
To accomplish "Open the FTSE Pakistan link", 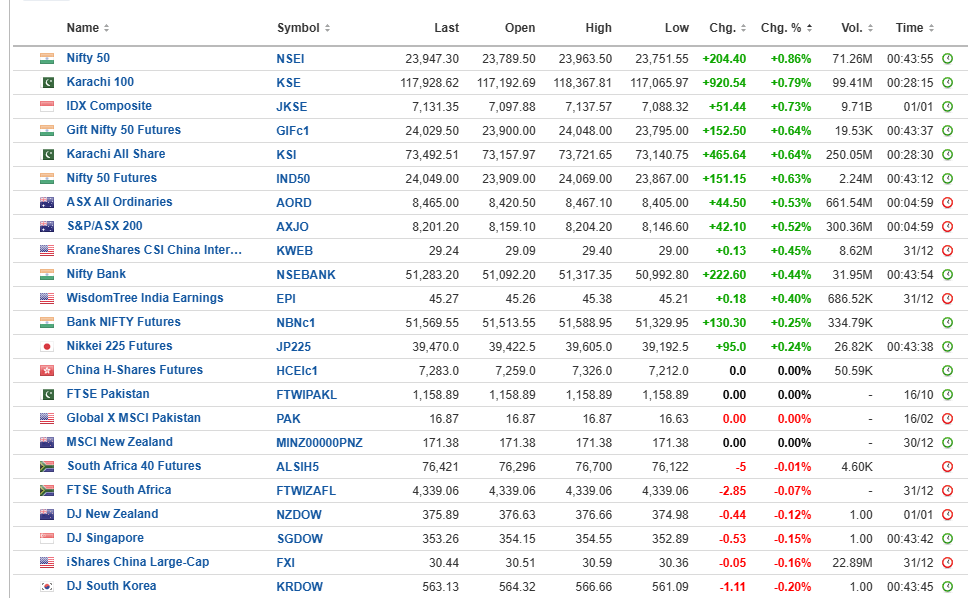I will pyautogui.click(x=108, y=394).
